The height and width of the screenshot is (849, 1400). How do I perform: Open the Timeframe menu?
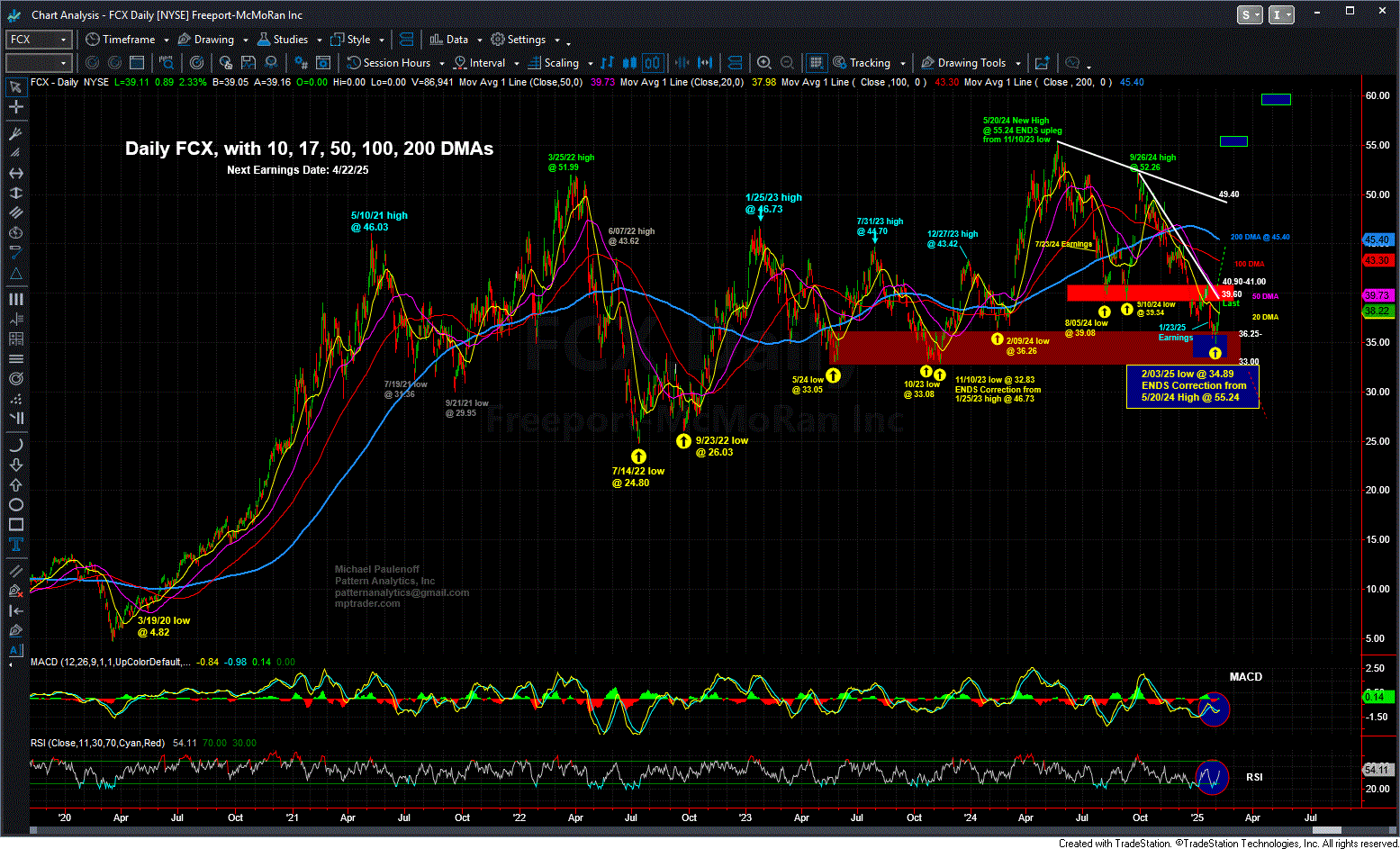click(x=127, y=40)
